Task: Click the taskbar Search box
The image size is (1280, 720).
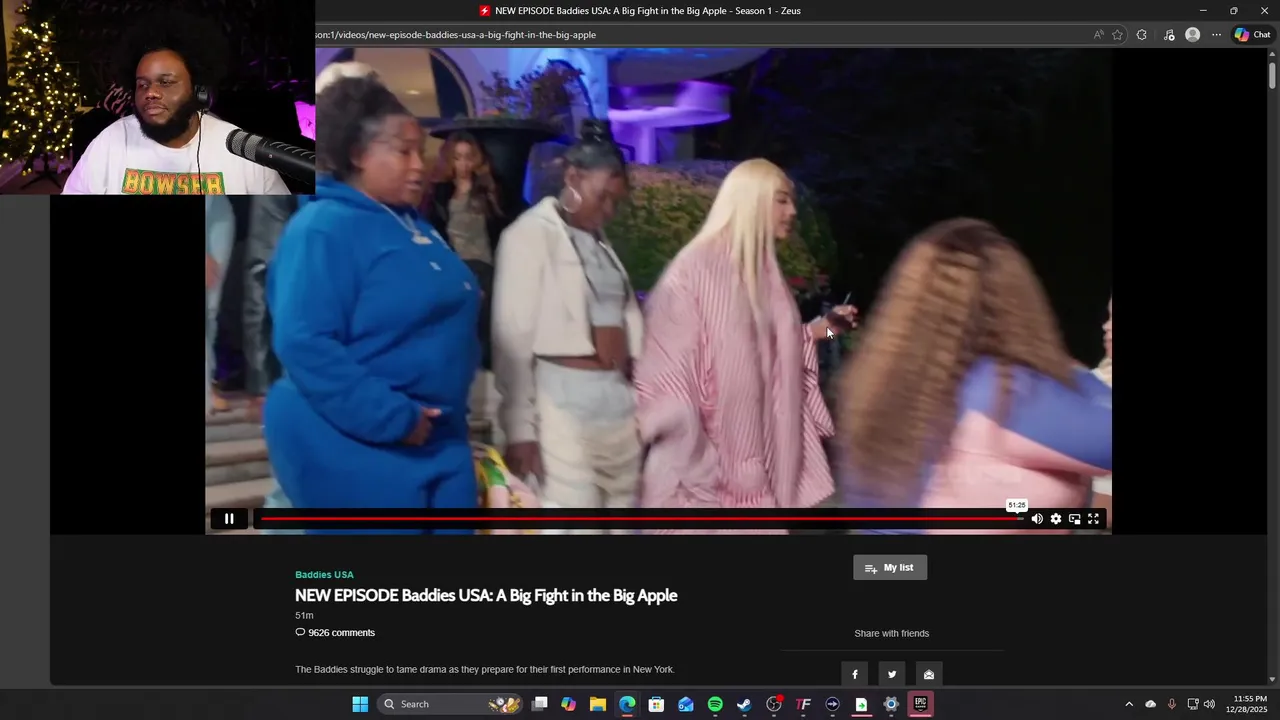Action: click(450, 704)
